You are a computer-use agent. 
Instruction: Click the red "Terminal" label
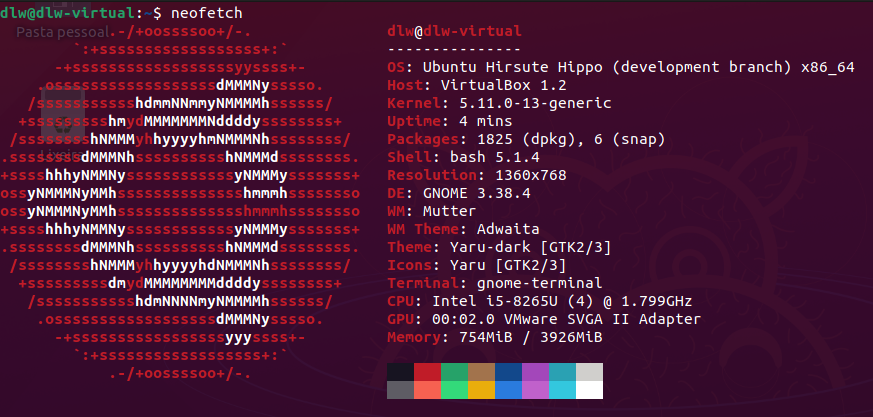[423, 283]
